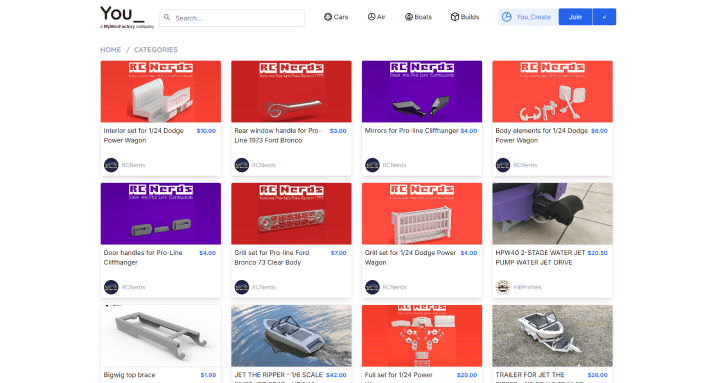The width and height of the screenshot is (711, 383).
Task: Open JET THE RIPPER boat thumbnail
Action: pos(291,335)
